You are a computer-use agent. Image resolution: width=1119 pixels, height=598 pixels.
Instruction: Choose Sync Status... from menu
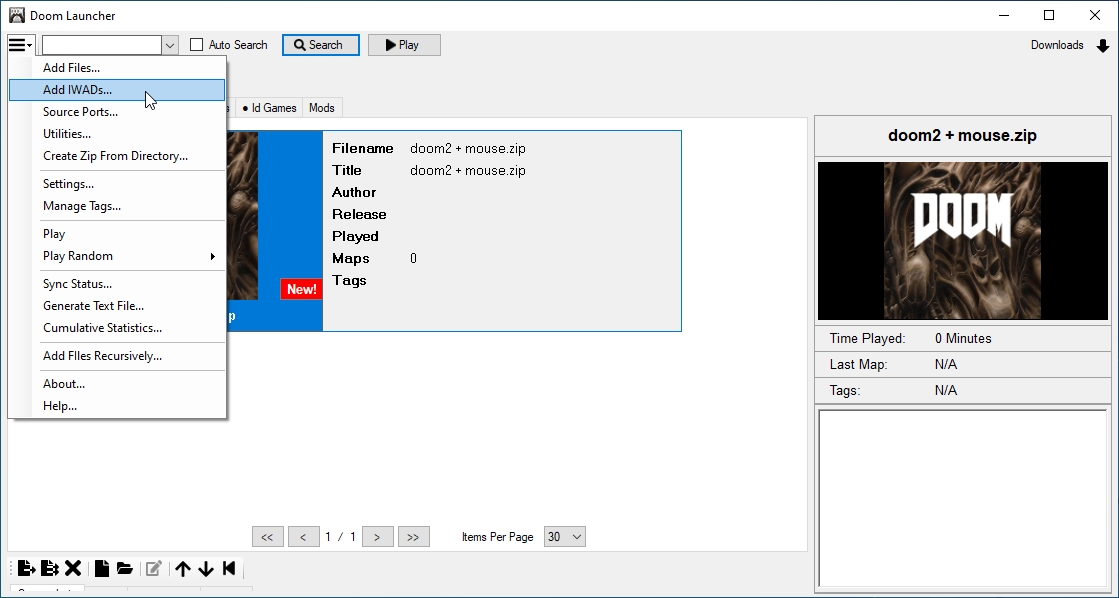[117, 284]
